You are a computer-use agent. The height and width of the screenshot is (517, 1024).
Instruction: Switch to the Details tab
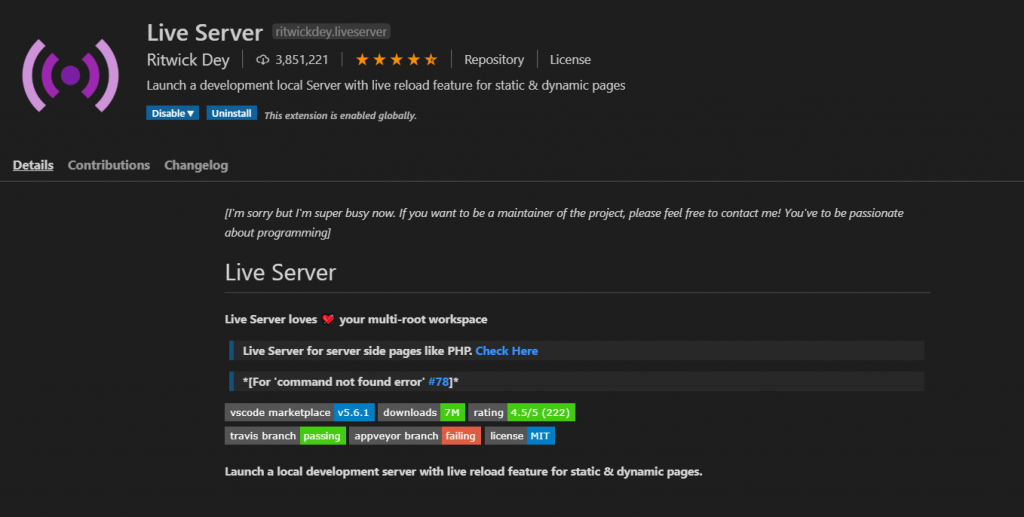(33, 165)
